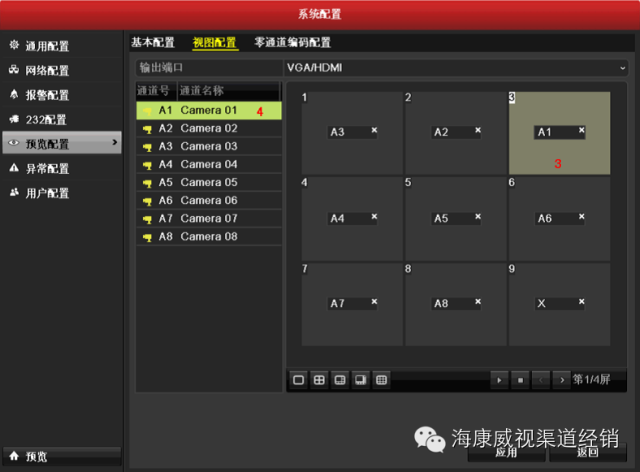Return to 预览 live view
Image resolution: width=640 pixels, height=472 pixels.
[x=62, y=456]
